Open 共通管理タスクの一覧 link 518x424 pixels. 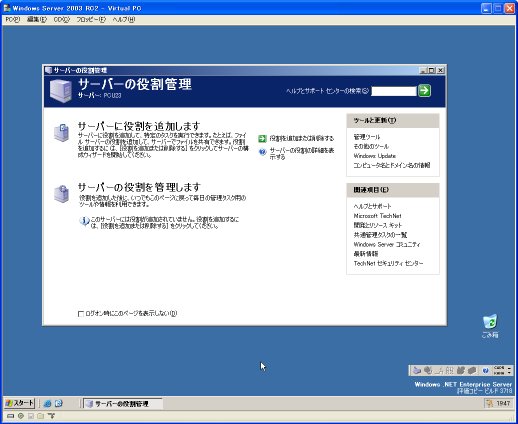coord(380,235)
